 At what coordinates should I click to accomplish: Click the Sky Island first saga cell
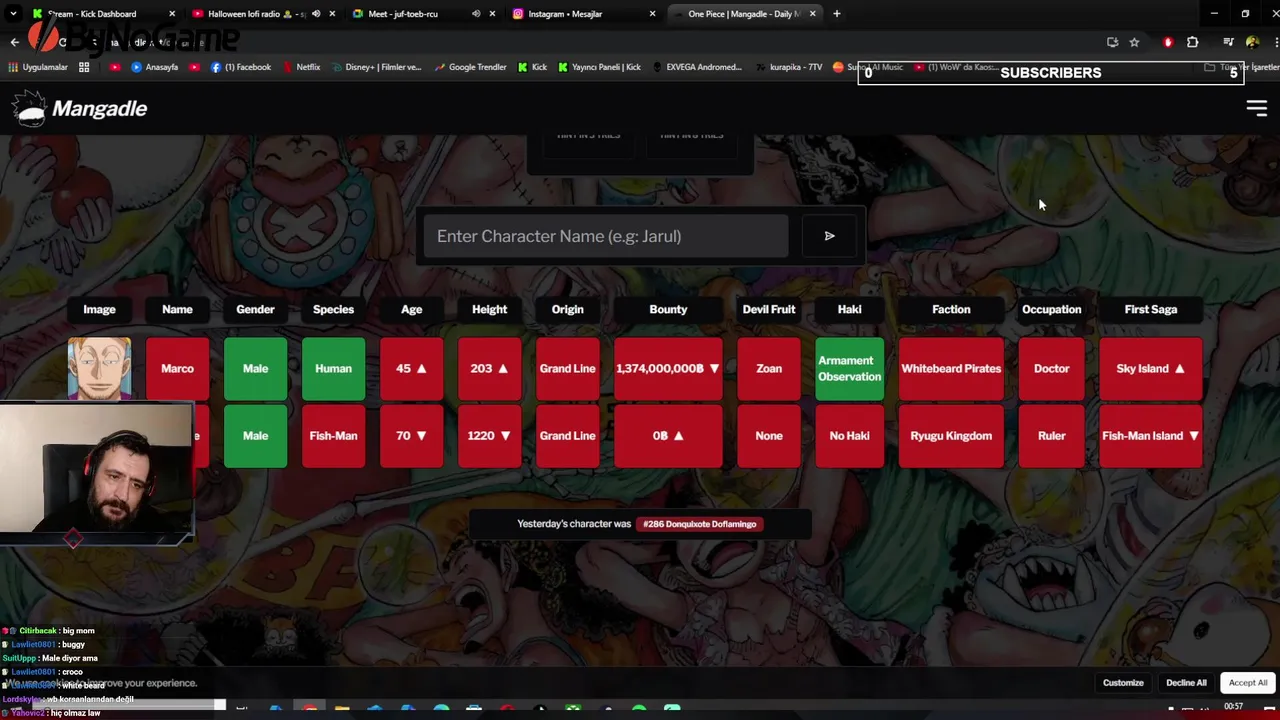(x=1151, y=369)
